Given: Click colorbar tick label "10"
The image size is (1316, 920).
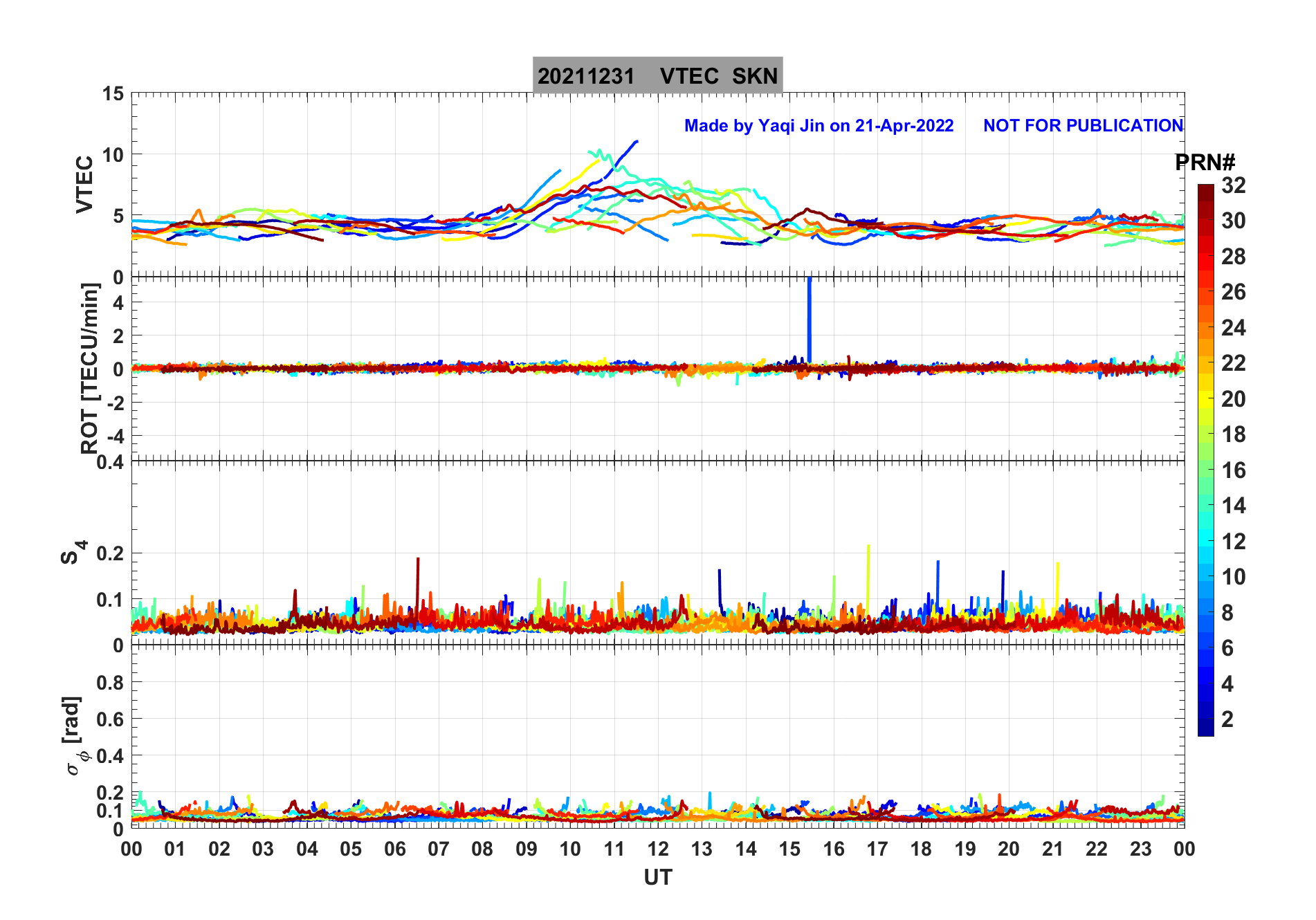Looking at the screenshot, I should point(1233,577).
